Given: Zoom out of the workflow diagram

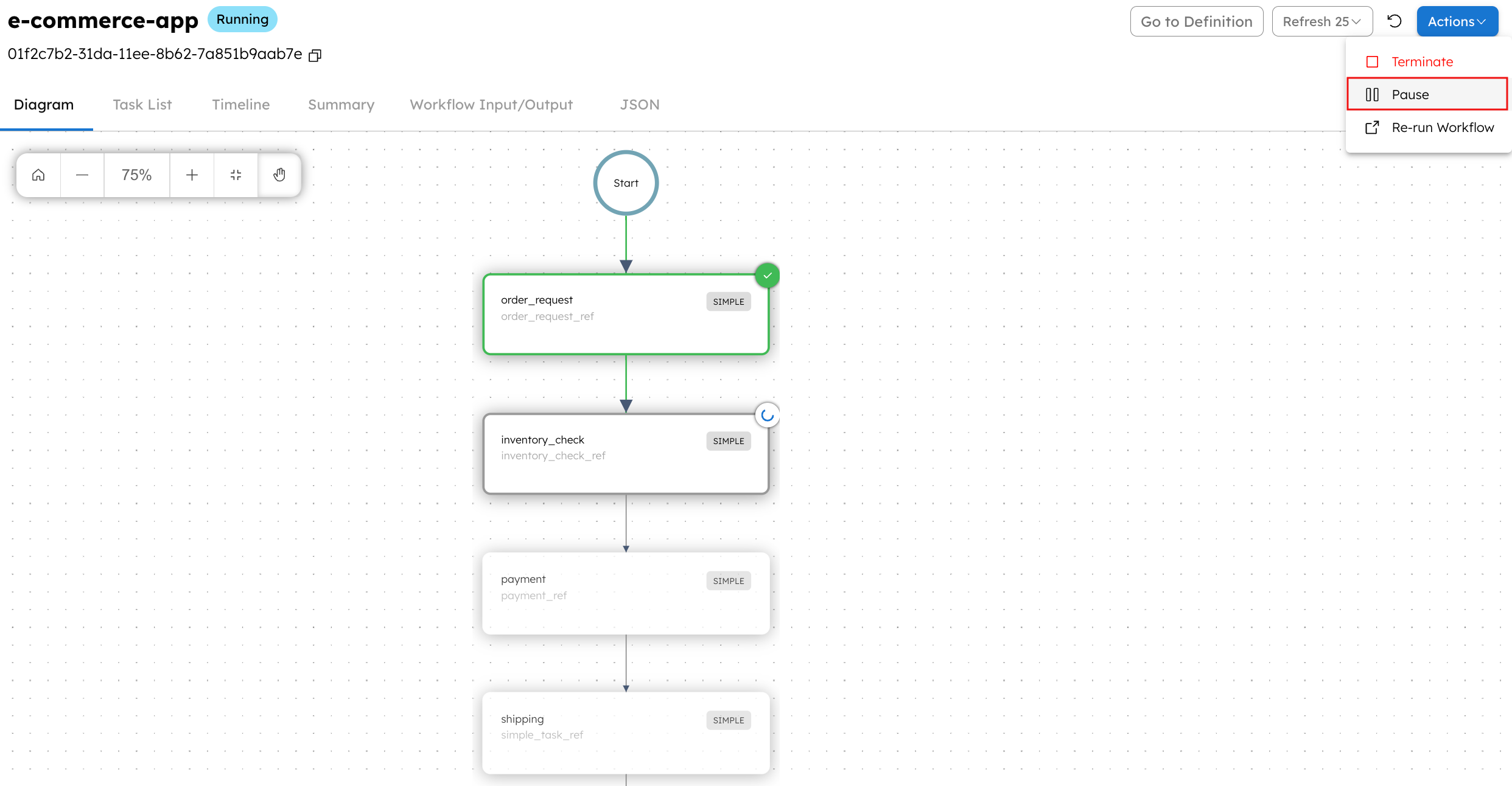Looking at the screenshot, I should (82, 175).
